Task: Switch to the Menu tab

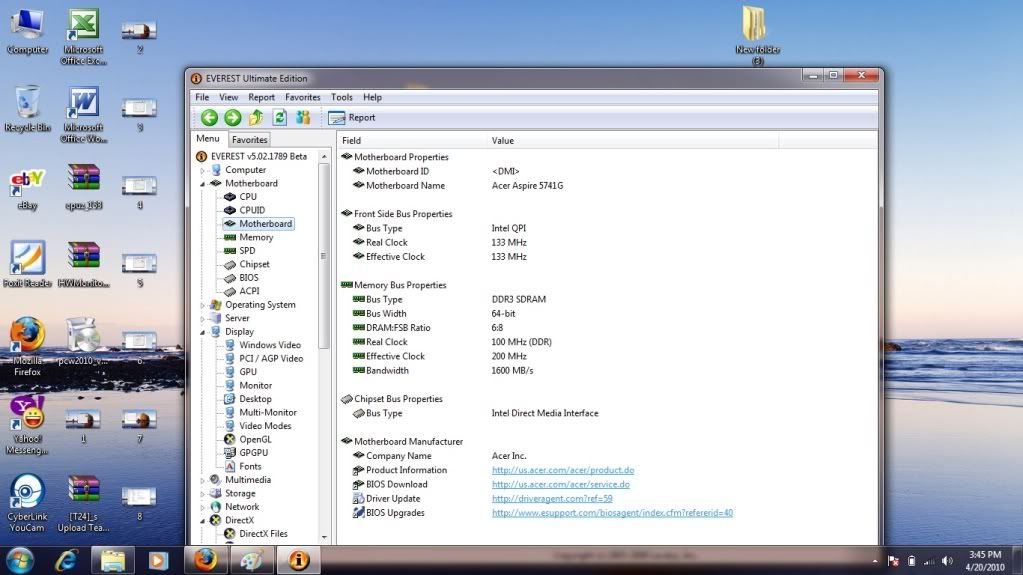Action: (208, 138)
